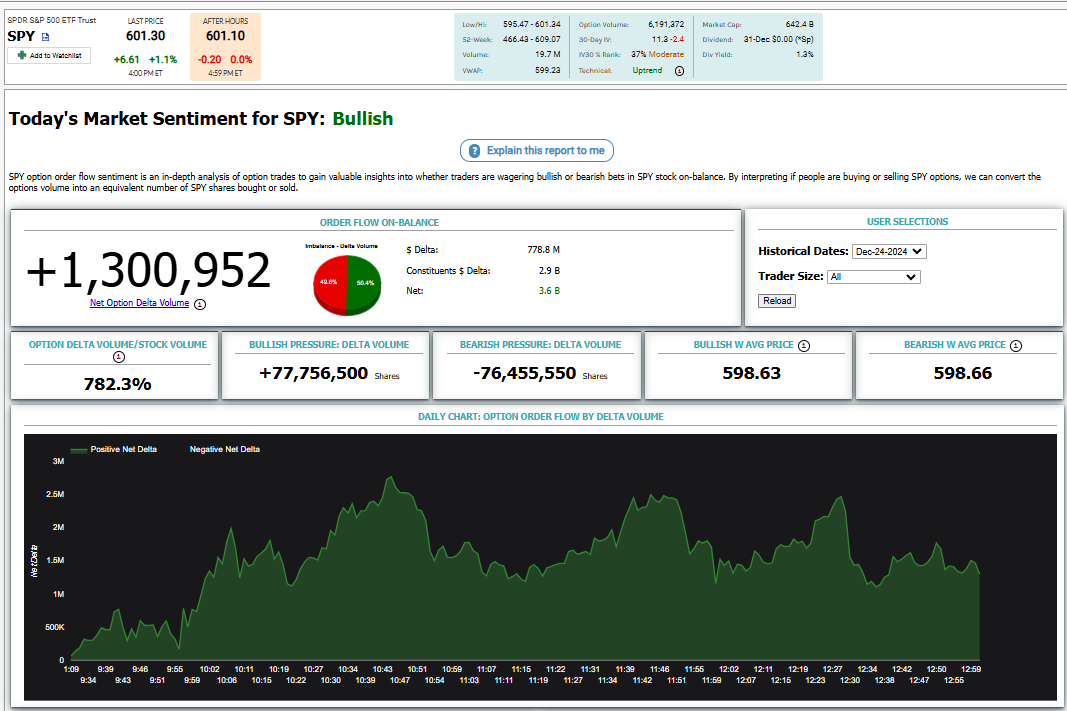Screen dimensions: 1067x711
Task: Click the after hours price 601.10
Action: coord(225,36)
